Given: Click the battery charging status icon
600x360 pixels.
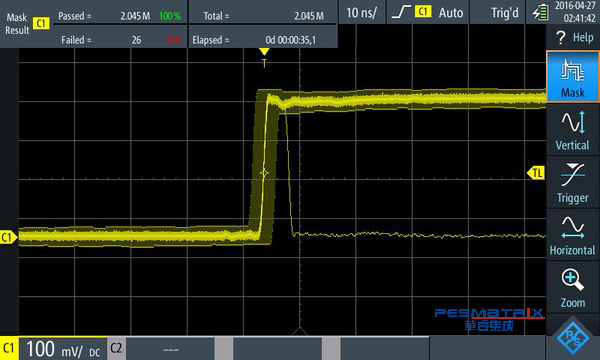Looking at the screenshot, I should click(540, 13).
